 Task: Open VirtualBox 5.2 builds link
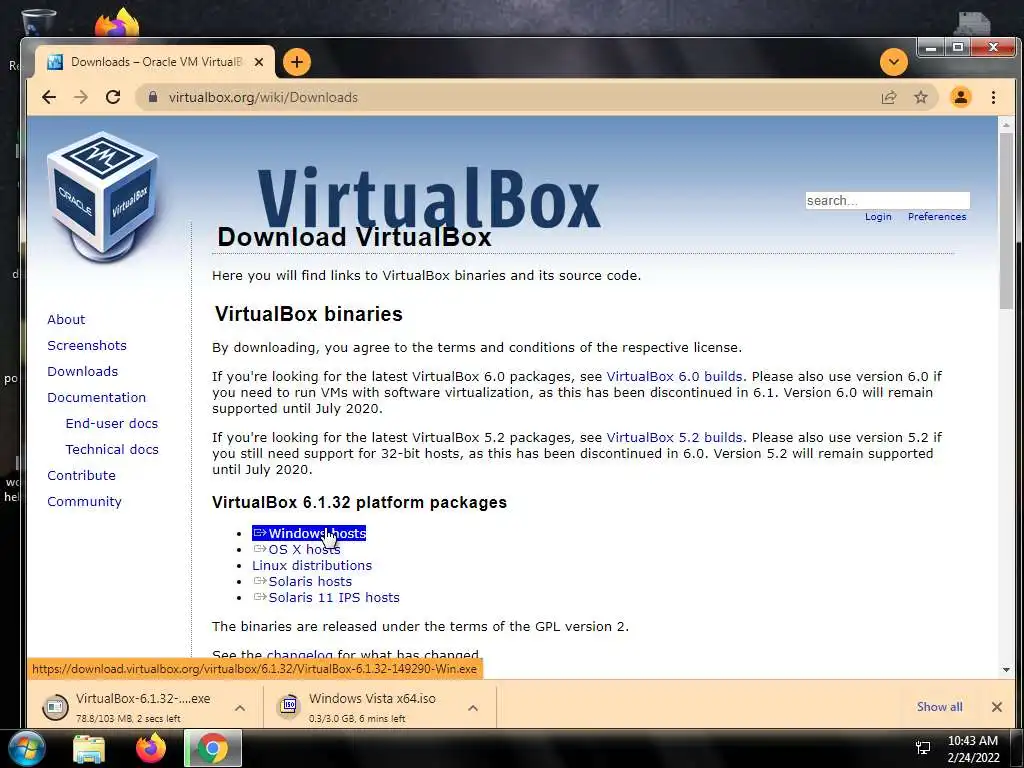[x=675, y=438]
